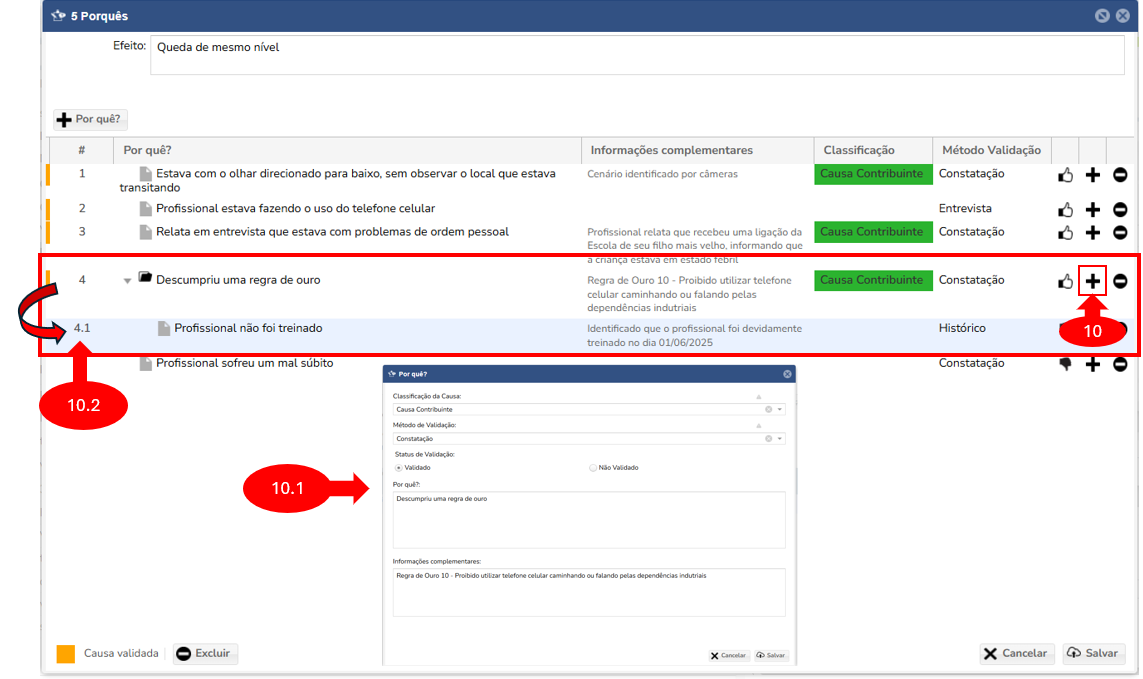1143x679 pixels.
Task: Select row 'Profissional não foi treinado'
Action: pyautogui.click(x=590, y=335)
